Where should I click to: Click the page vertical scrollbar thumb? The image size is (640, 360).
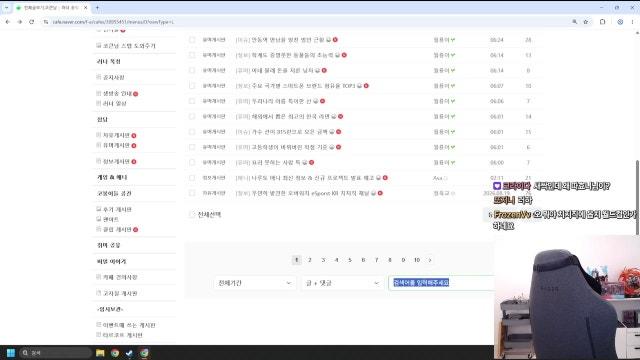tap(637, 197)
